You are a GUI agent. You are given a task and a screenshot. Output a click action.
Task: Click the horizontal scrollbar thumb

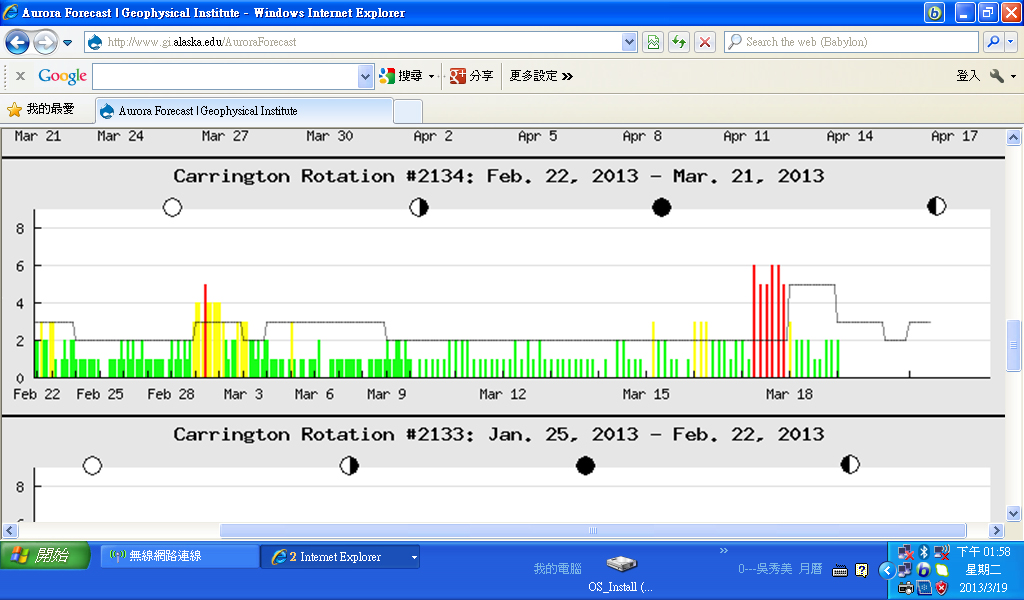click(592, 531)
